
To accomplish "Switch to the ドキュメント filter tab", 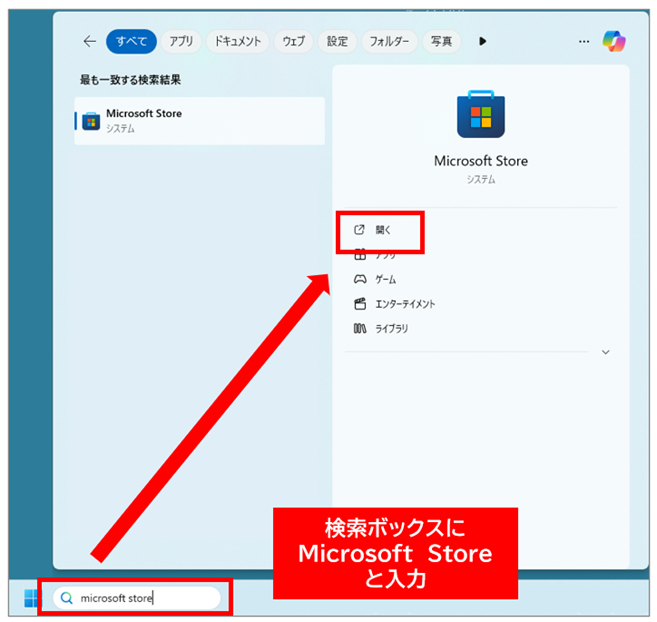I will click(238, 41).
